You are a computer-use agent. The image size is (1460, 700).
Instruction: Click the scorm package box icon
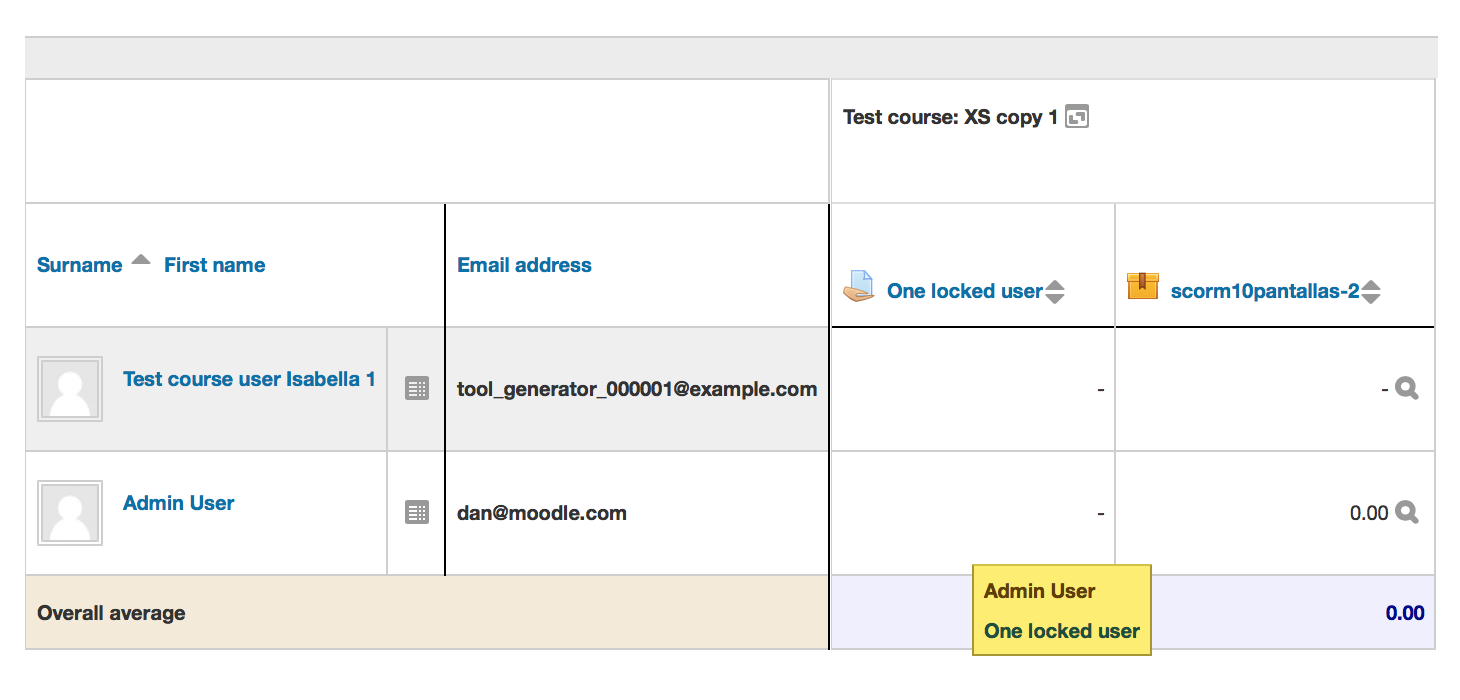pos(1143,286)
